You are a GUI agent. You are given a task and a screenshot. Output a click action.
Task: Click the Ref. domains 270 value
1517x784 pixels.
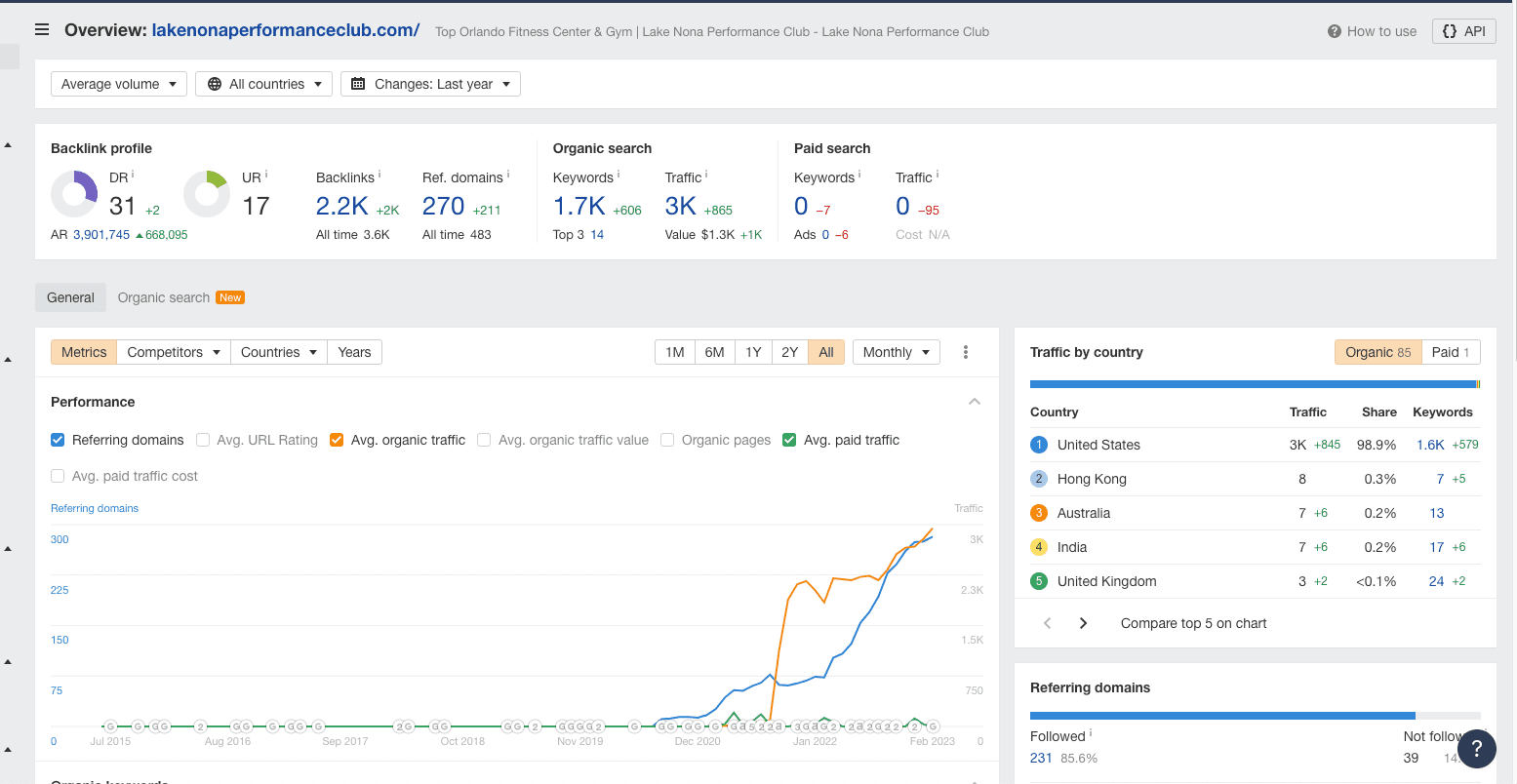point(444,206)
